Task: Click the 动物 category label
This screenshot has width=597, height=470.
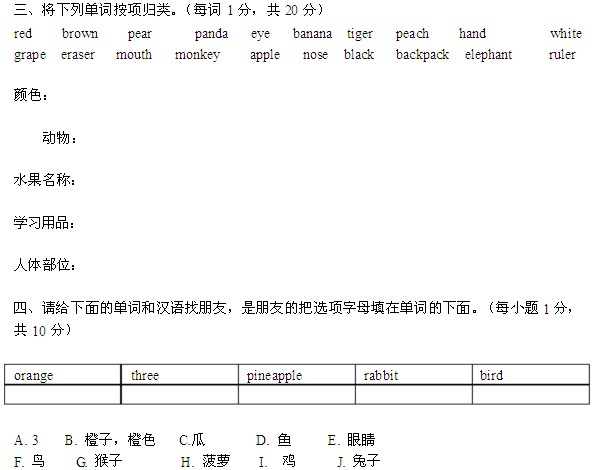Action: click(x=59, y=137)
